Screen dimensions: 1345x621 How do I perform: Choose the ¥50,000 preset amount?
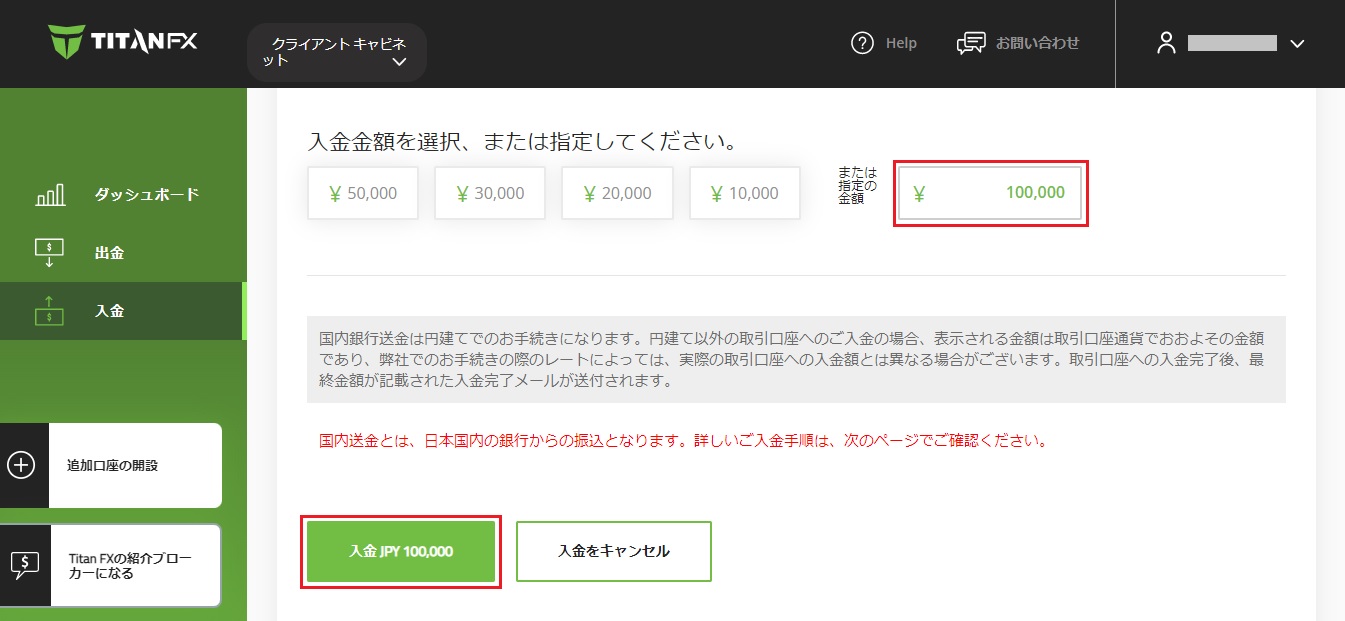pyautogui.click(x=363, y=193)
